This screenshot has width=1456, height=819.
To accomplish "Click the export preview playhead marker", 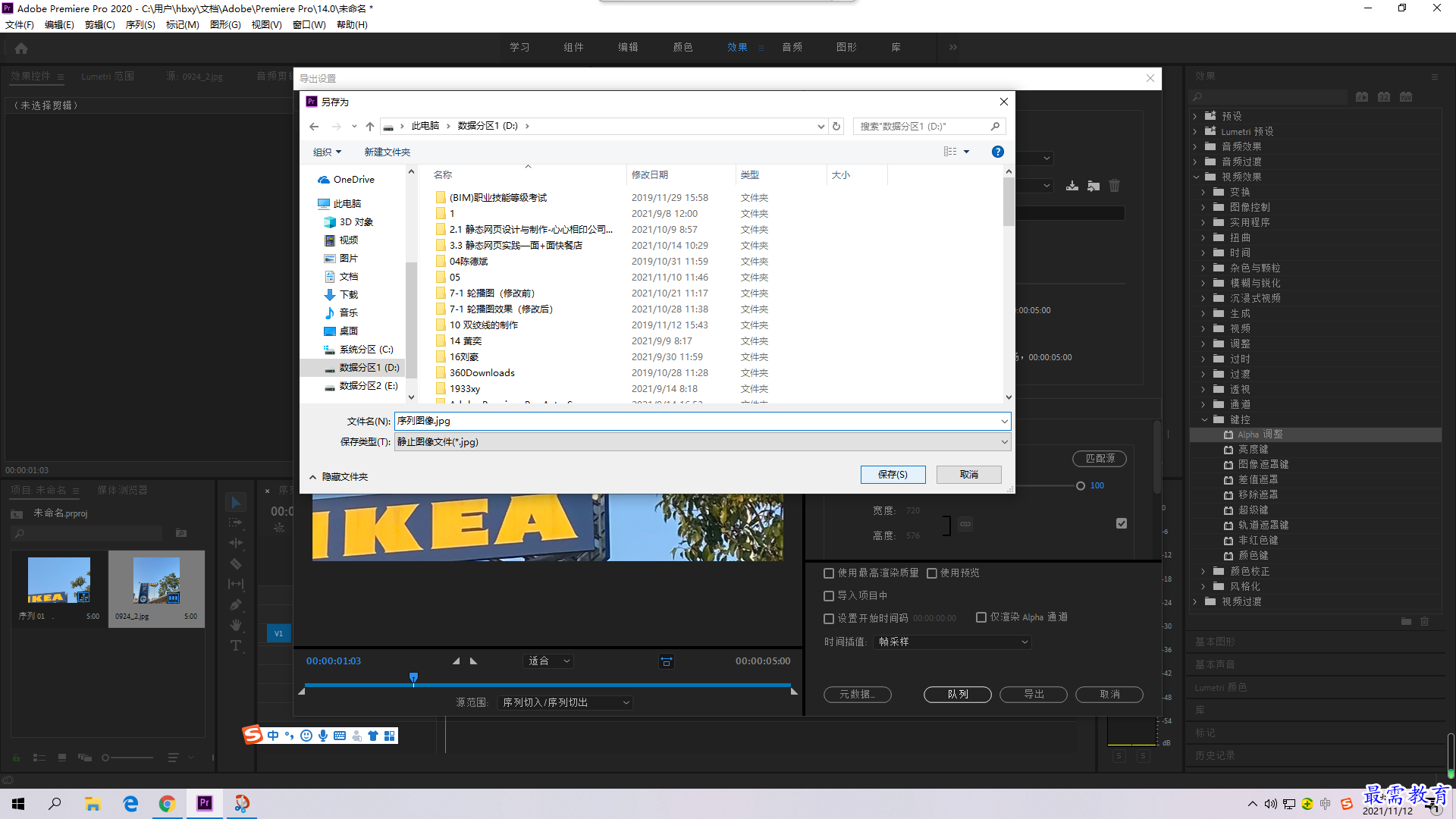I will [413, 677].
